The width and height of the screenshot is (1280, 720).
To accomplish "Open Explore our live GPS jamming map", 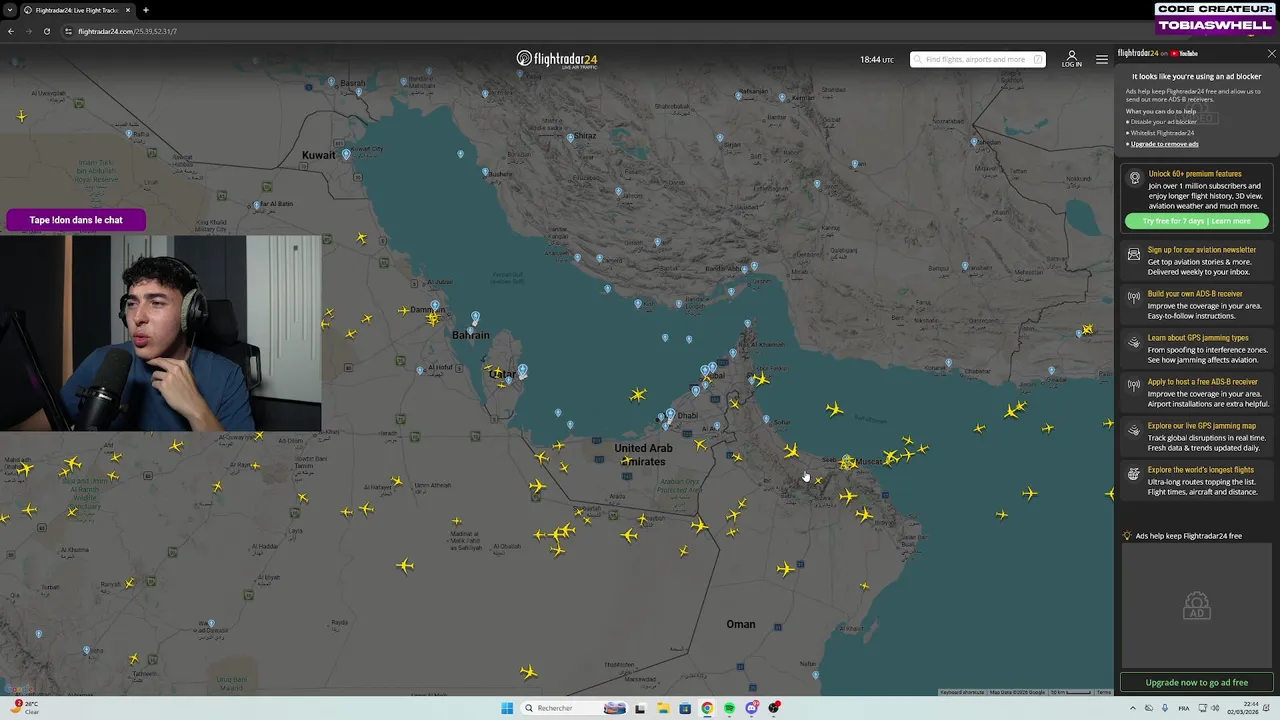I will [x=1201, y=426].
